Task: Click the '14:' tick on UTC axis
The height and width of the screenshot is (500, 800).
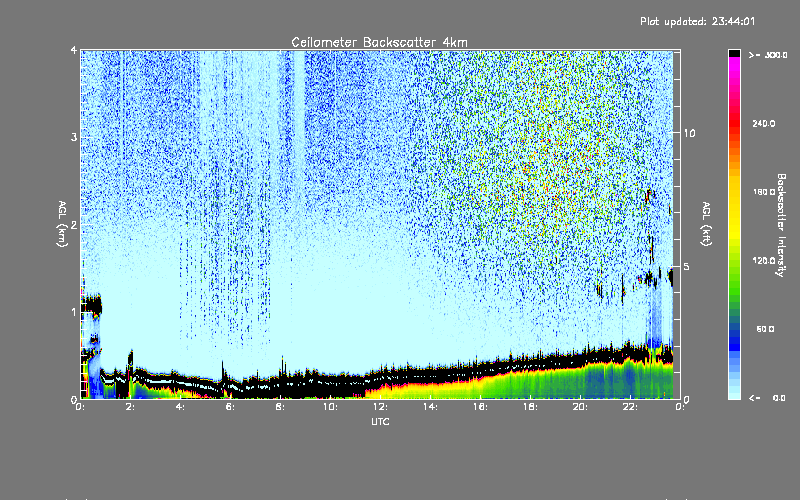Action: (x=430, y=407)
